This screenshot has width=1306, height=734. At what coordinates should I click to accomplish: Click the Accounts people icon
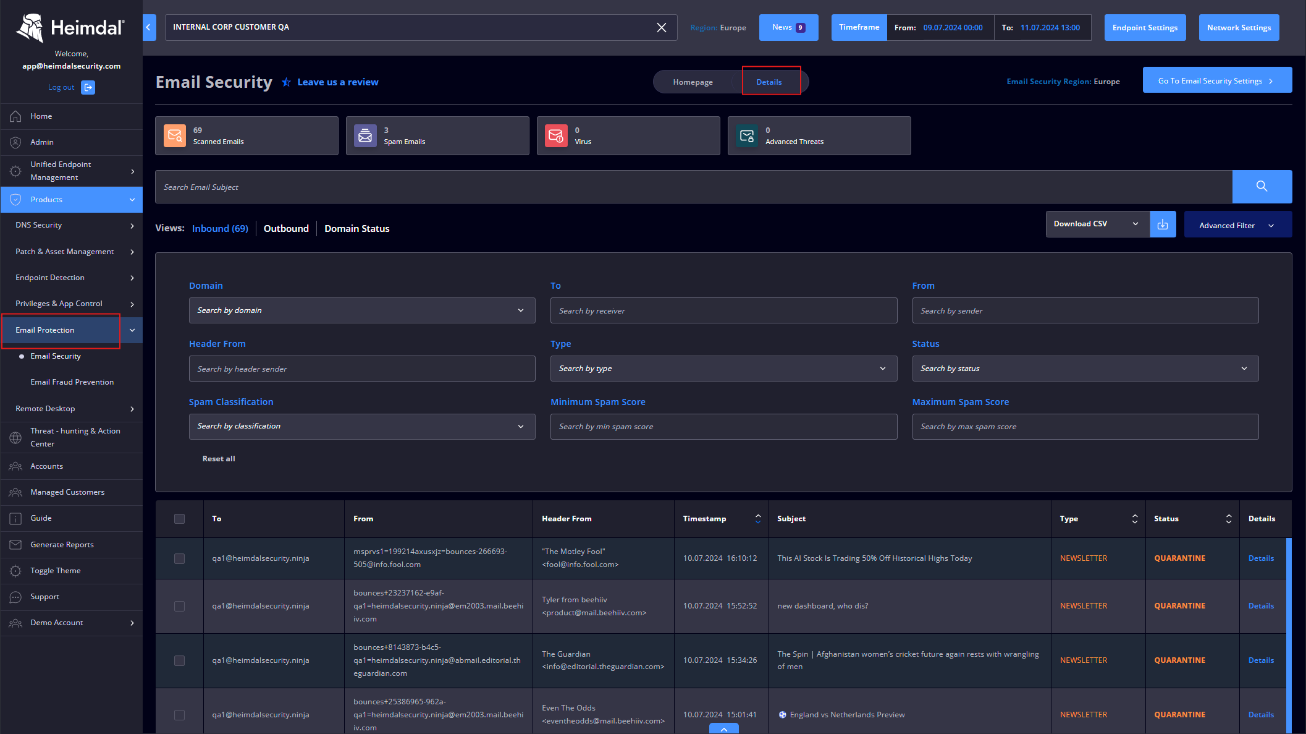tap(15, 466)
